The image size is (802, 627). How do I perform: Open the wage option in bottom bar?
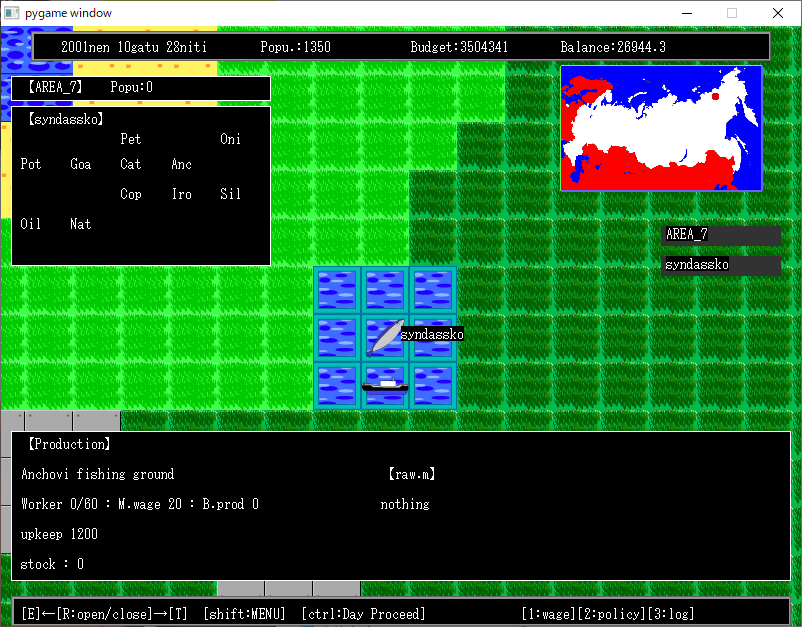pos(548,614)
